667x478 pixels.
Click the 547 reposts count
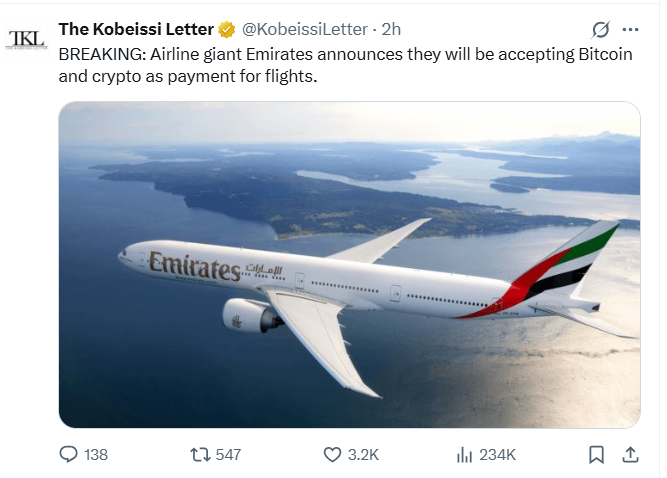(x=228, y=455)
